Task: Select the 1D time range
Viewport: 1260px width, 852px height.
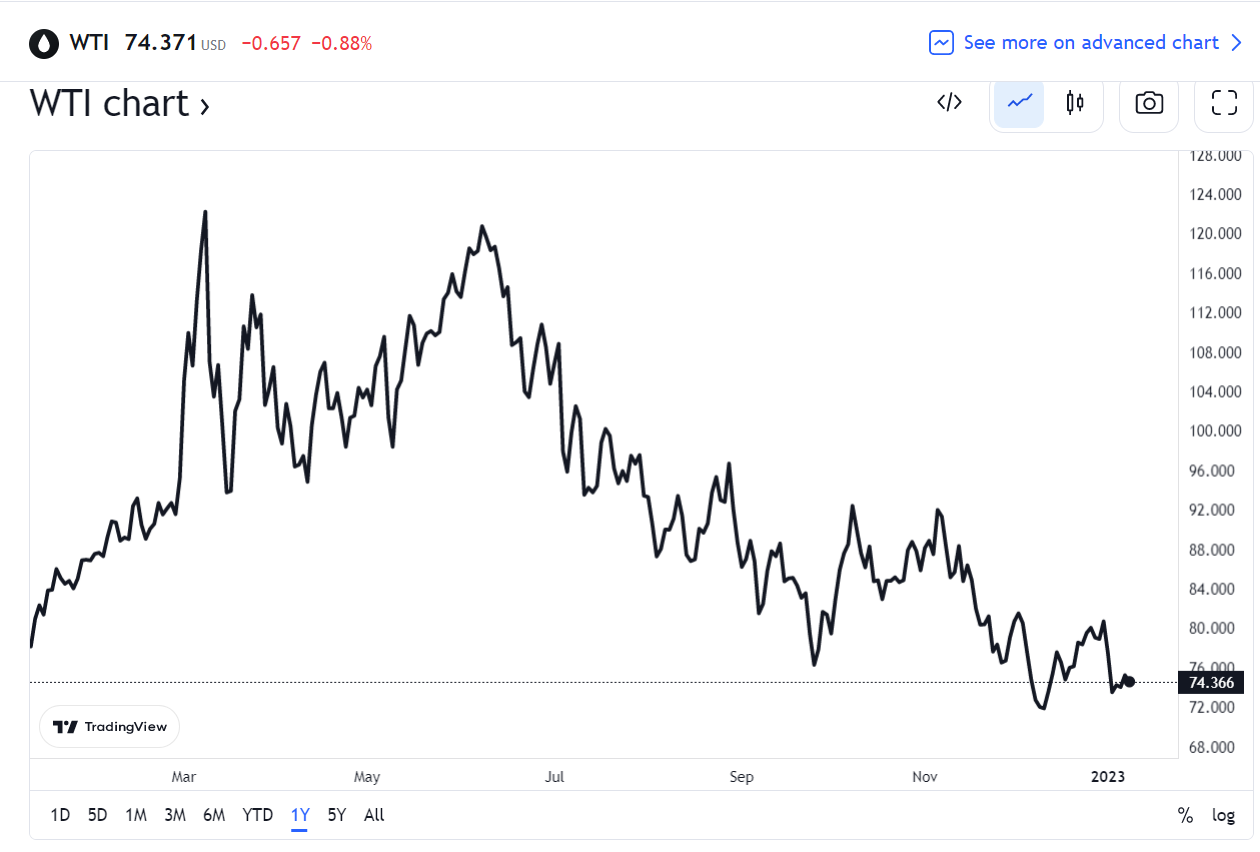Action: pyautogui.click(x=60, y=815)
